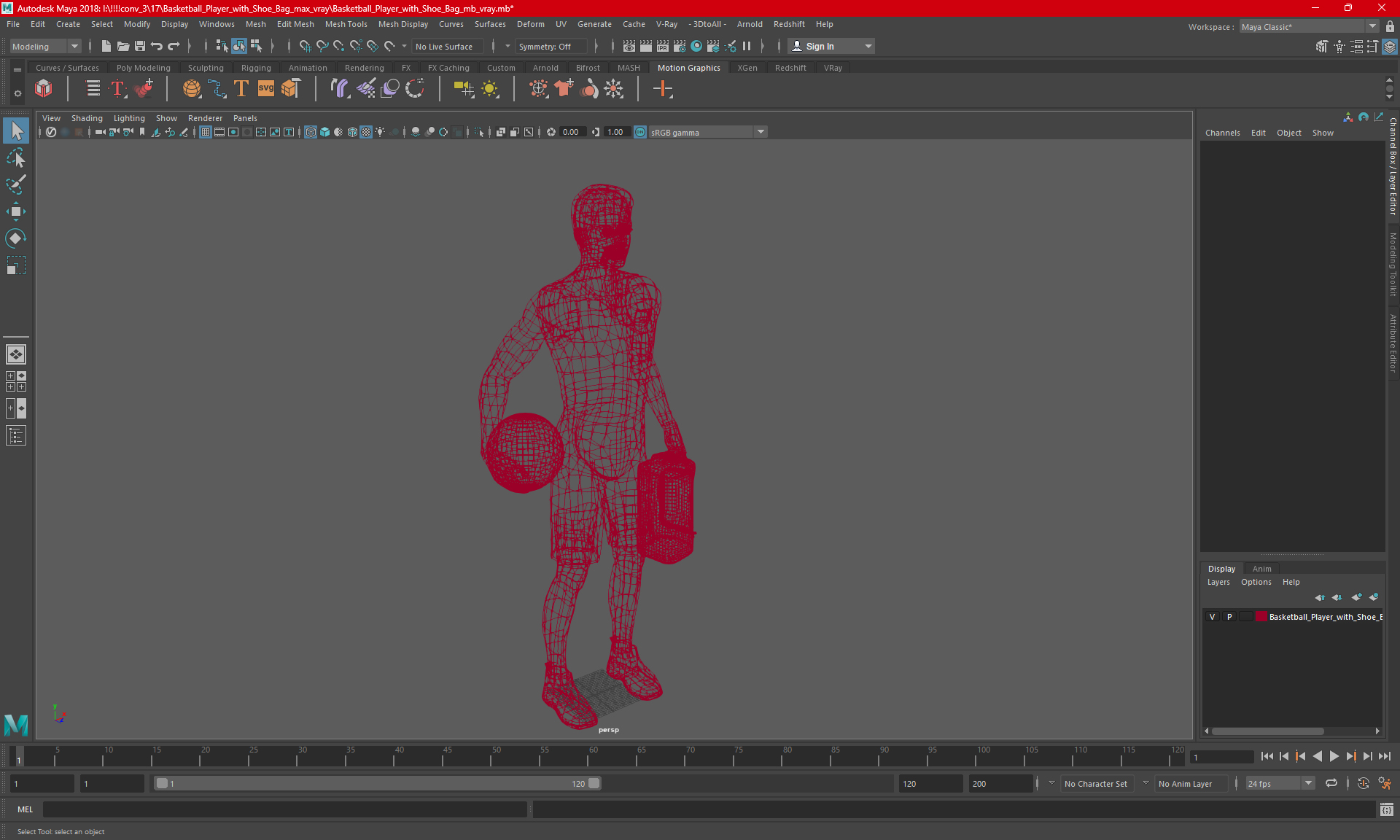Click the orange T Type tool shelf icon
The image size is (1400, 840).
241,89
